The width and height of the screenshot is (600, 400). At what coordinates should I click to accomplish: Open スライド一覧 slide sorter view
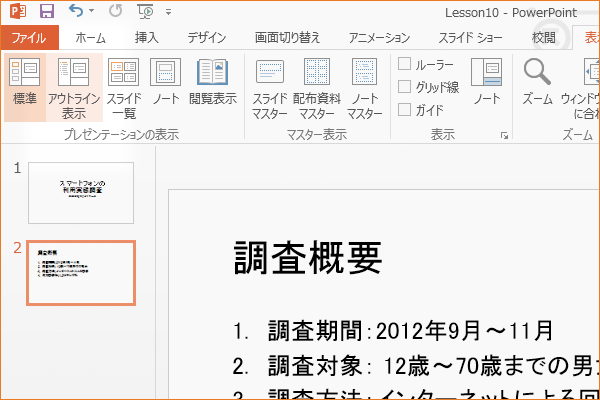(x=124, y=88)
